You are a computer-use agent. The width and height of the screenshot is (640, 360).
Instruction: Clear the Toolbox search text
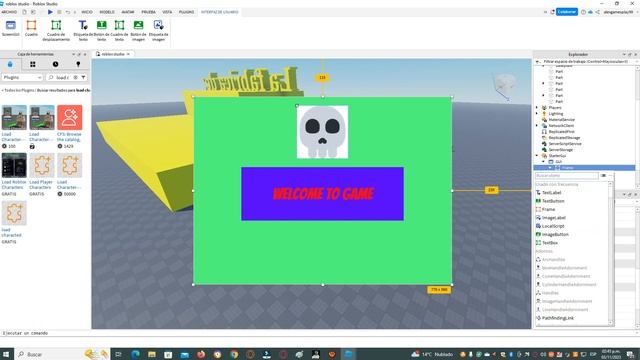tap(76, 77)
